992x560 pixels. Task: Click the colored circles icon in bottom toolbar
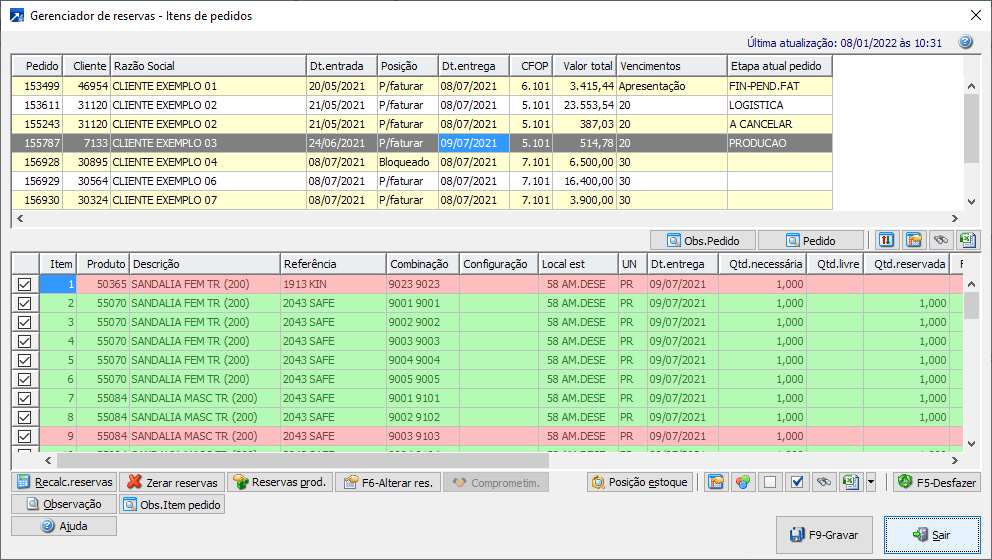(x=742, y=482)
